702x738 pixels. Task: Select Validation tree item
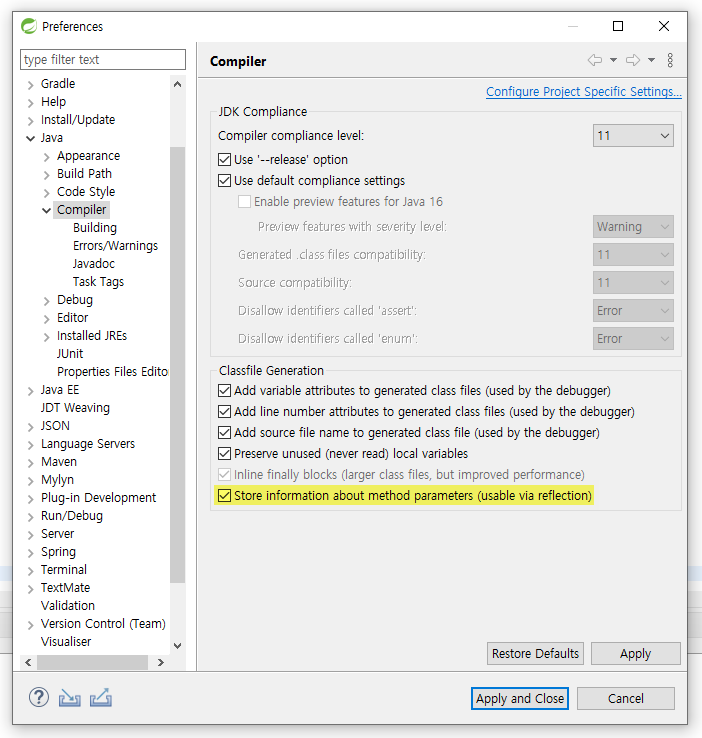coord(68,605)
